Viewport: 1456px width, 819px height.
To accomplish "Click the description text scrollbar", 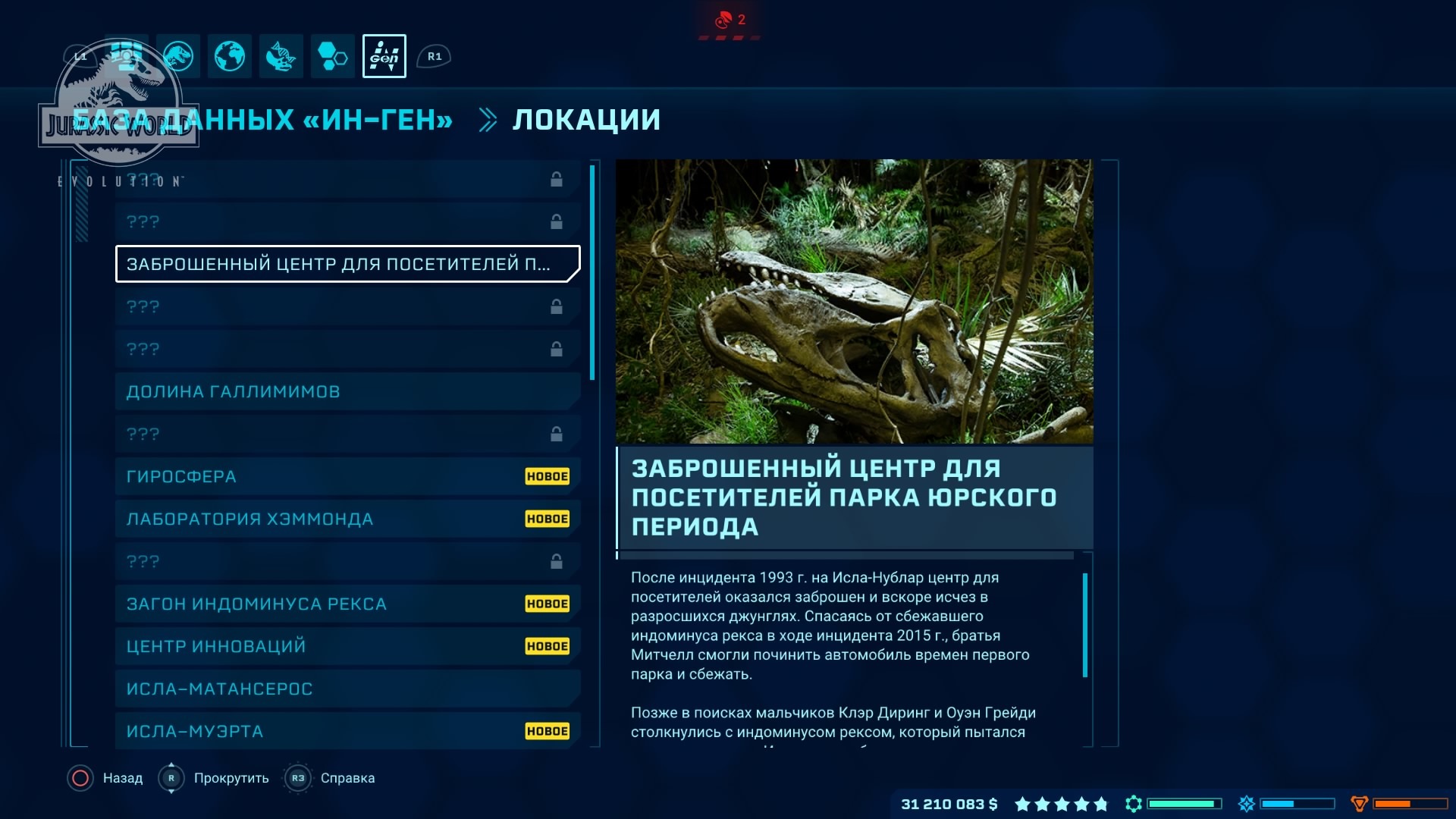I will [x=1085, y=625].
